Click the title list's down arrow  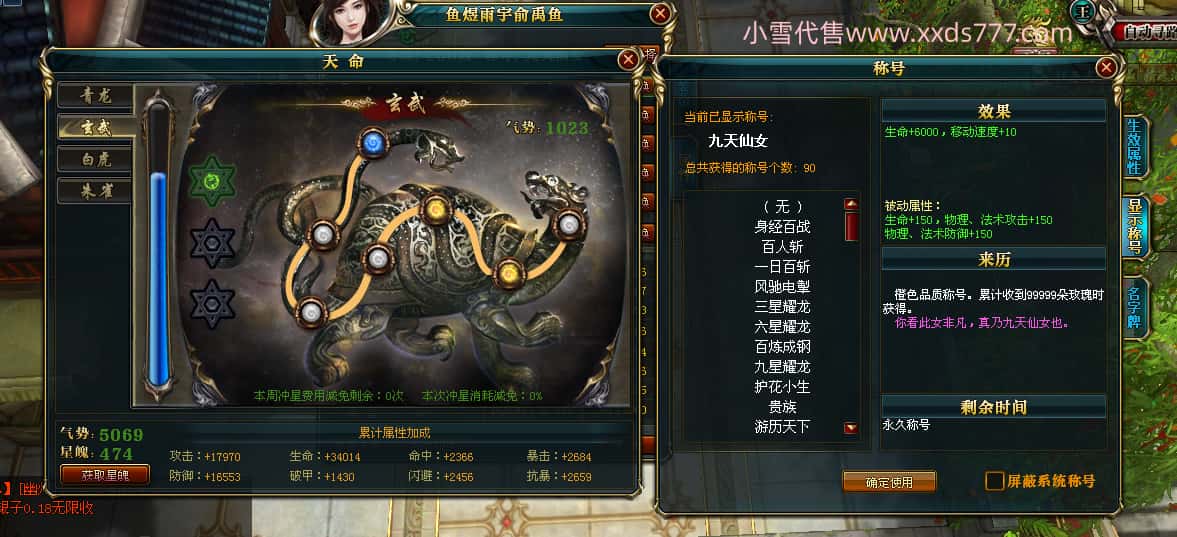(851, 428)
